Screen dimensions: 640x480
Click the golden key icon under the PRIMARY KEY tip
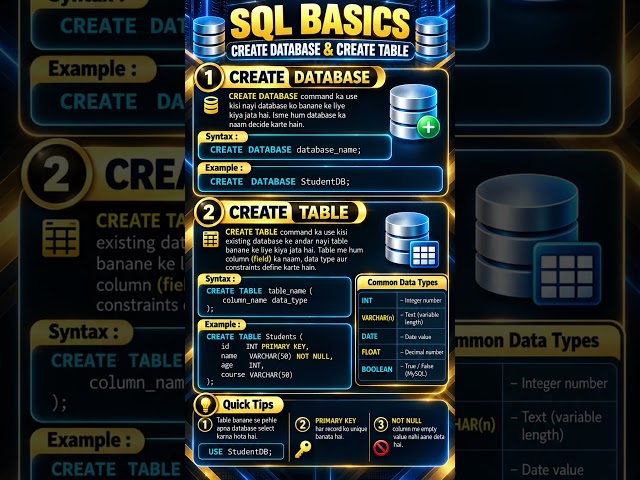(x=303, y=449)
